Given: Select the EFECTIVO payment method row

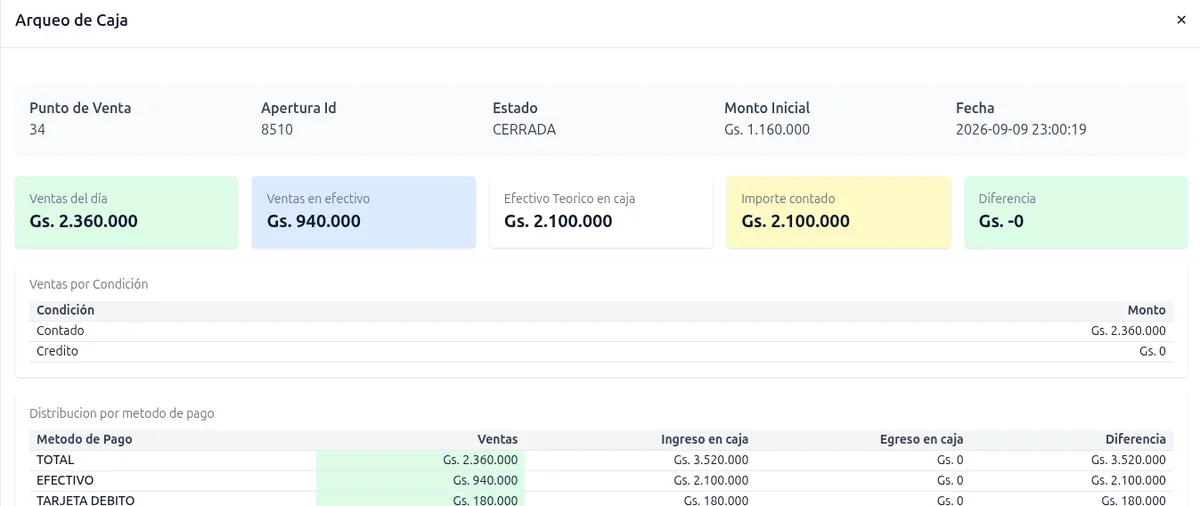Looking at the screenshot, I should pyautogui.click(x=601, y=481).
